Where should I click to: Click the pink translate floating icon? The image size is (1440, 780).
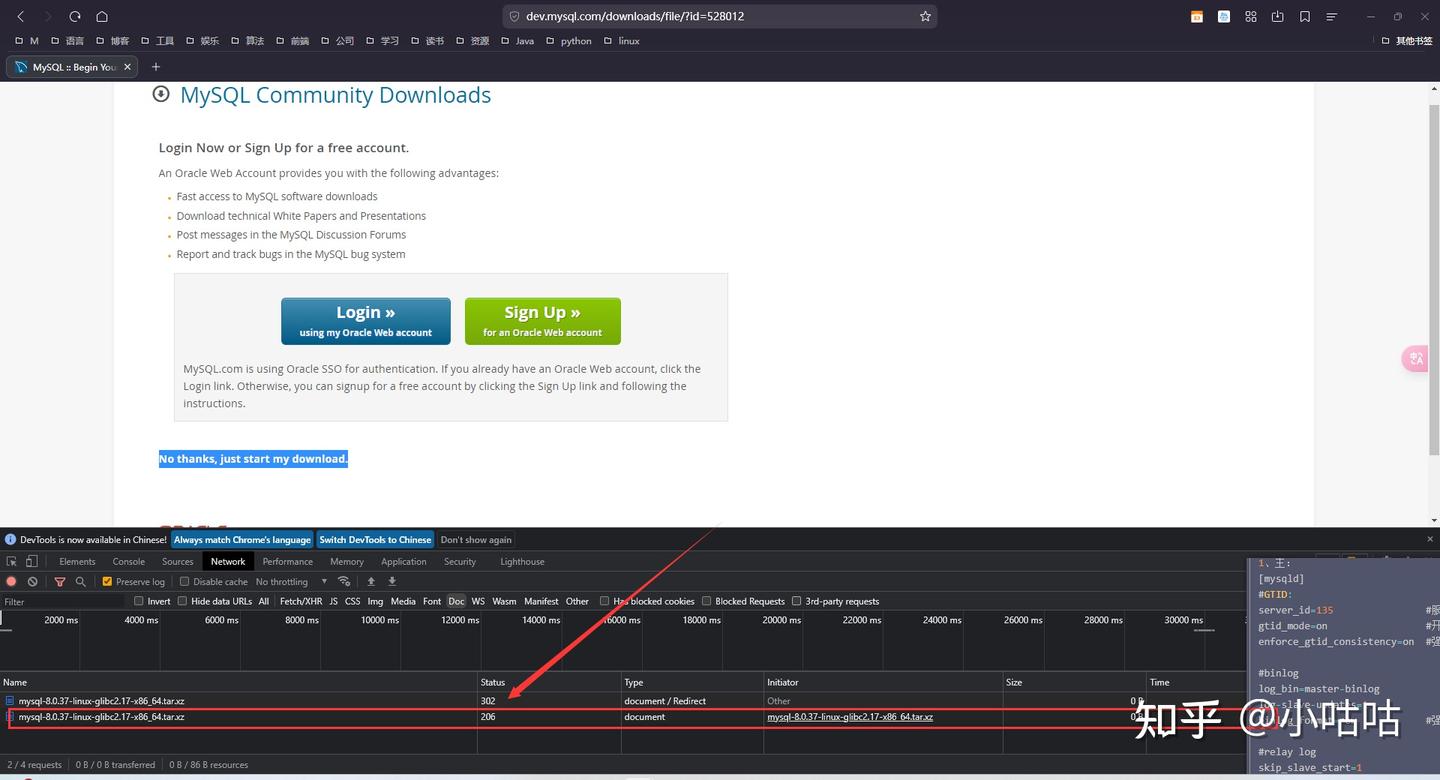tap(1416, 359)
